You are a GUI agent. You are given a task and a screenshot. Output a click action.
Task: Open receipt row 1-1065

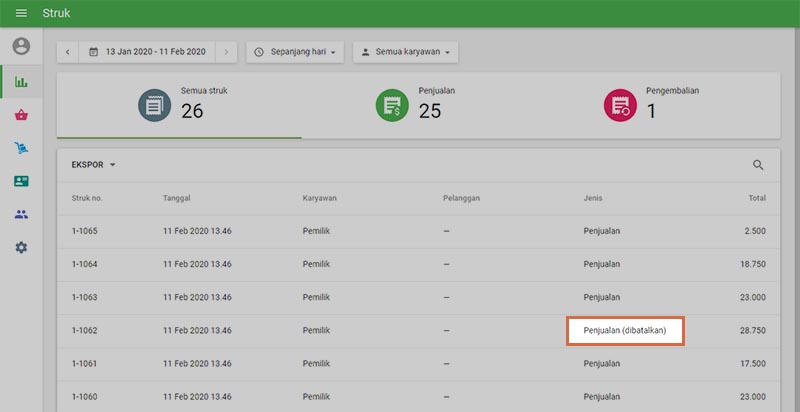tap(418, 231)
